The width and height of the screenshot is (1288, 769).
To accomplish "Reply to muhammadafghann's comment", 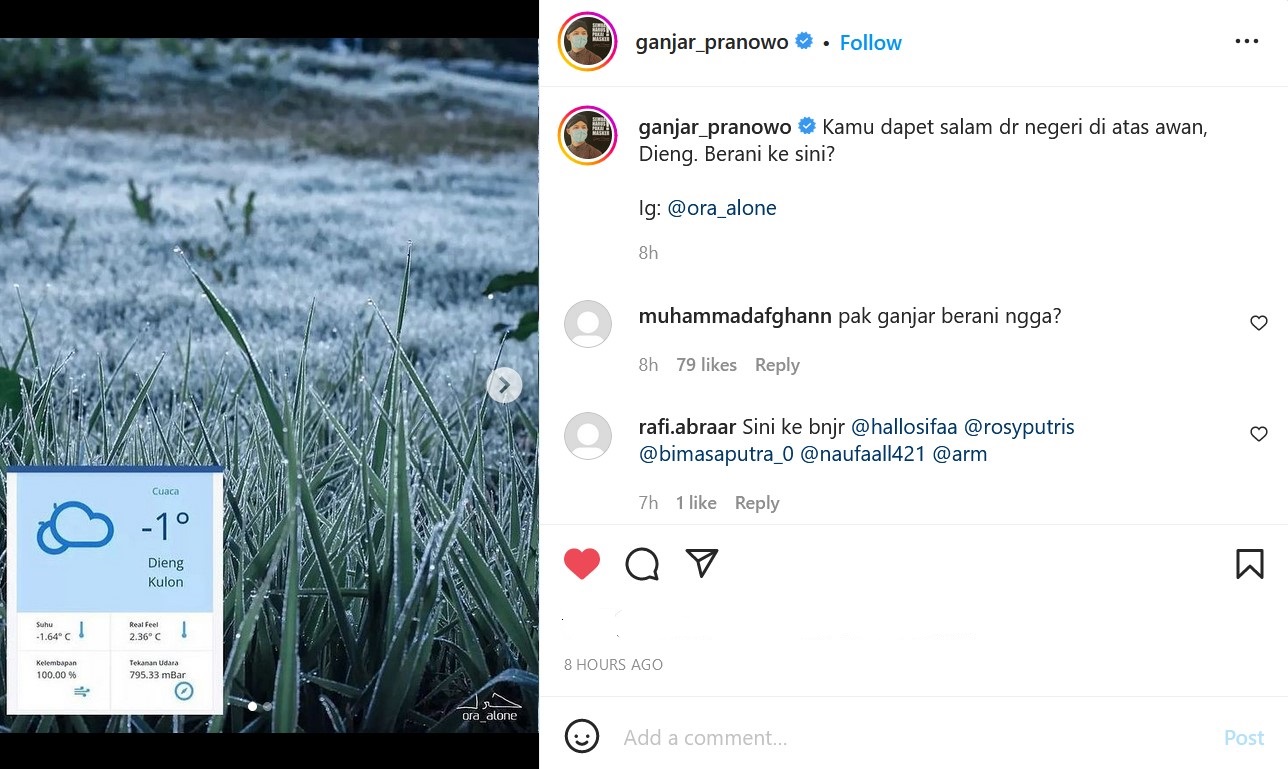I will (777, 365).
